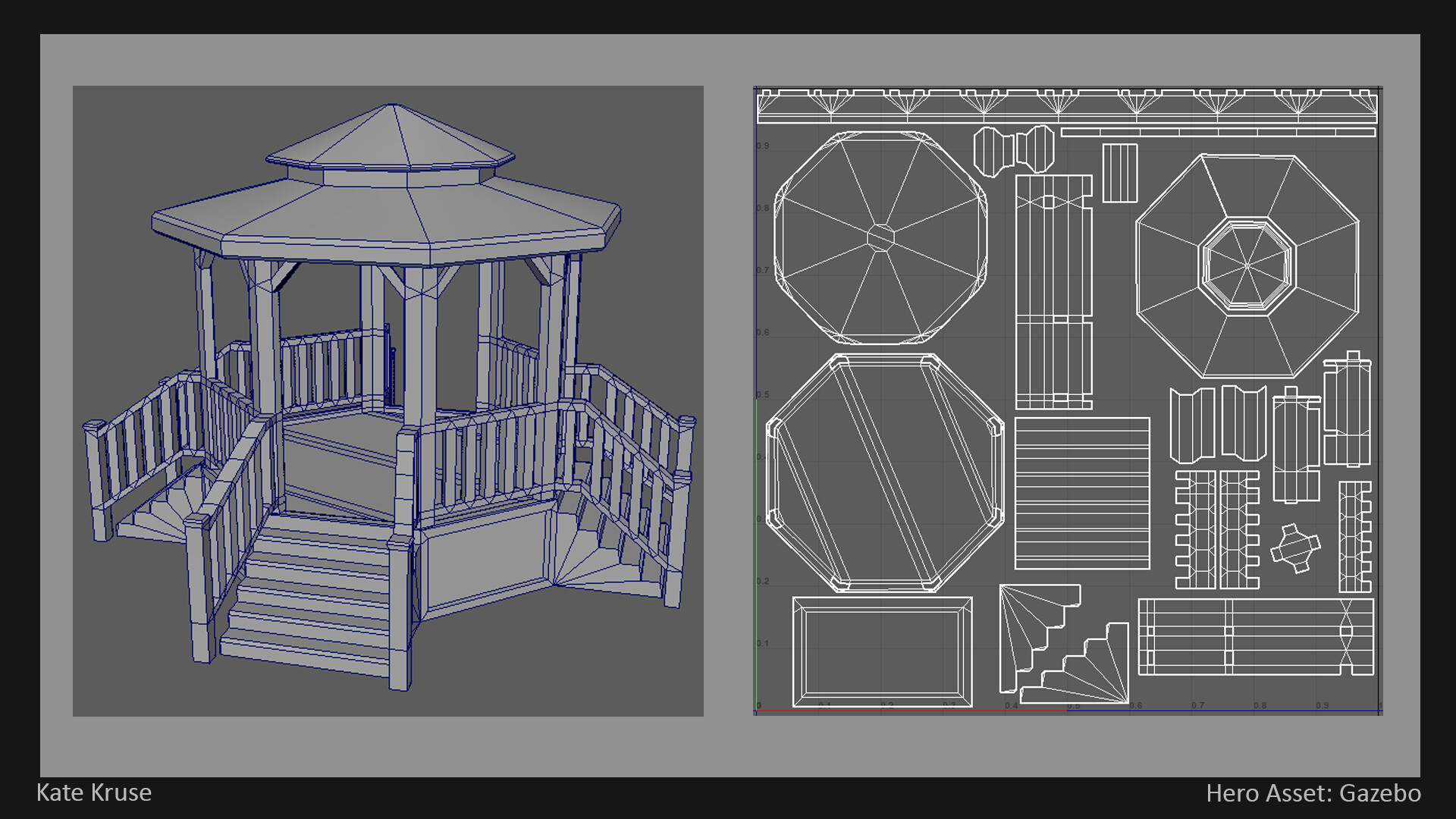Select the small striped square UV shell

pos(1119,173)
